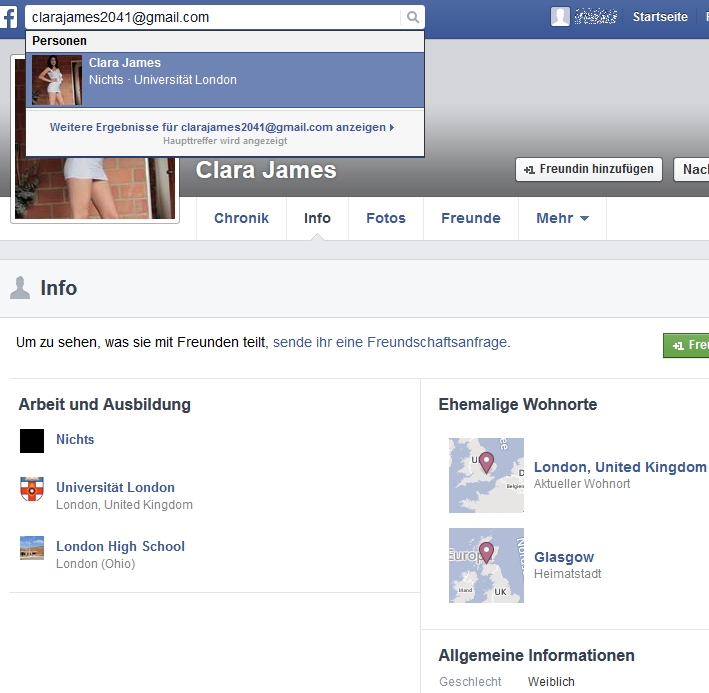709x693 pixels.
Task: Click the London High School photo icon
Action: tap(32, 548)
